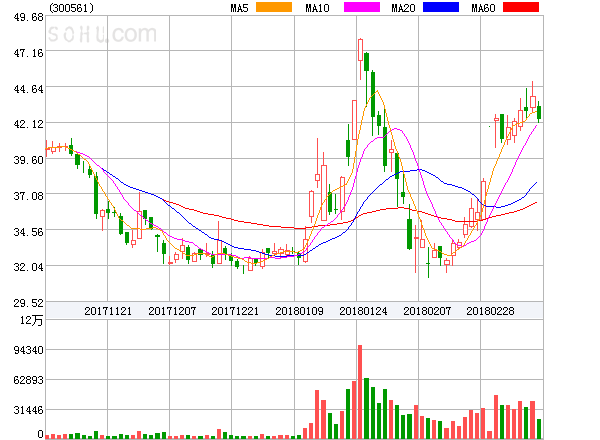
Task: Click the 20171121 date label
Action: 108,311
